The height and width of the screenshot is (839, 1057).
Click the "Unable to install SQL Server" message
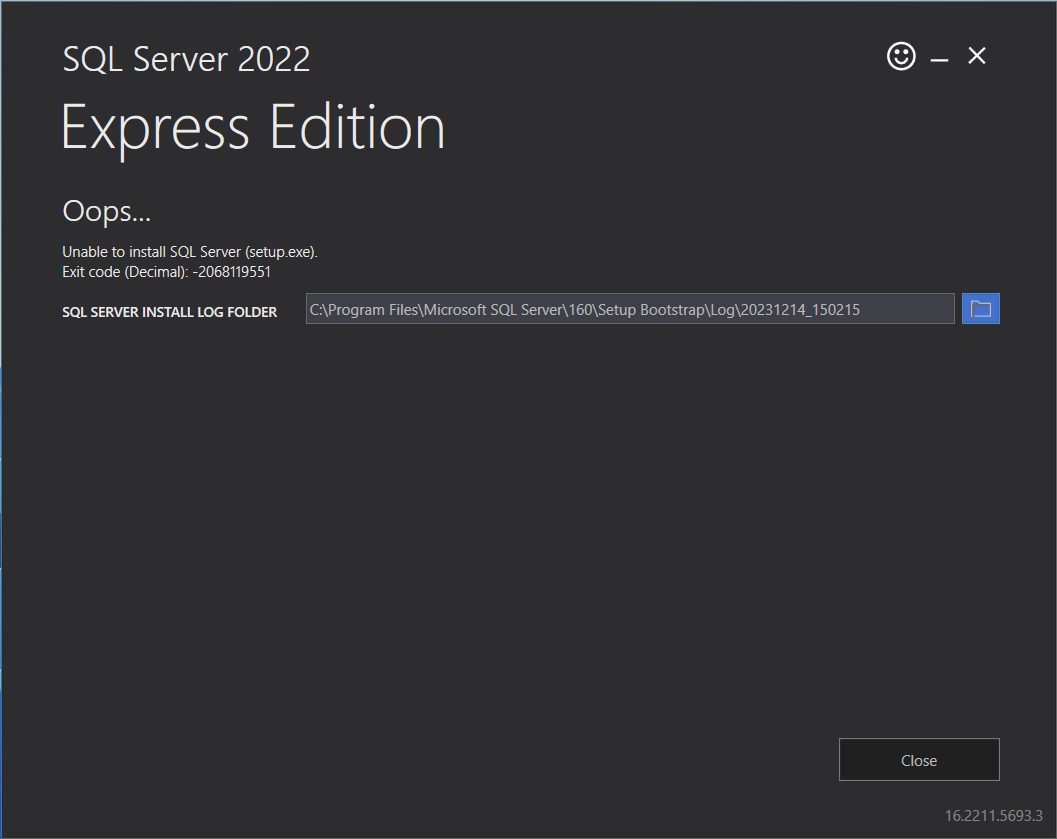152,252
